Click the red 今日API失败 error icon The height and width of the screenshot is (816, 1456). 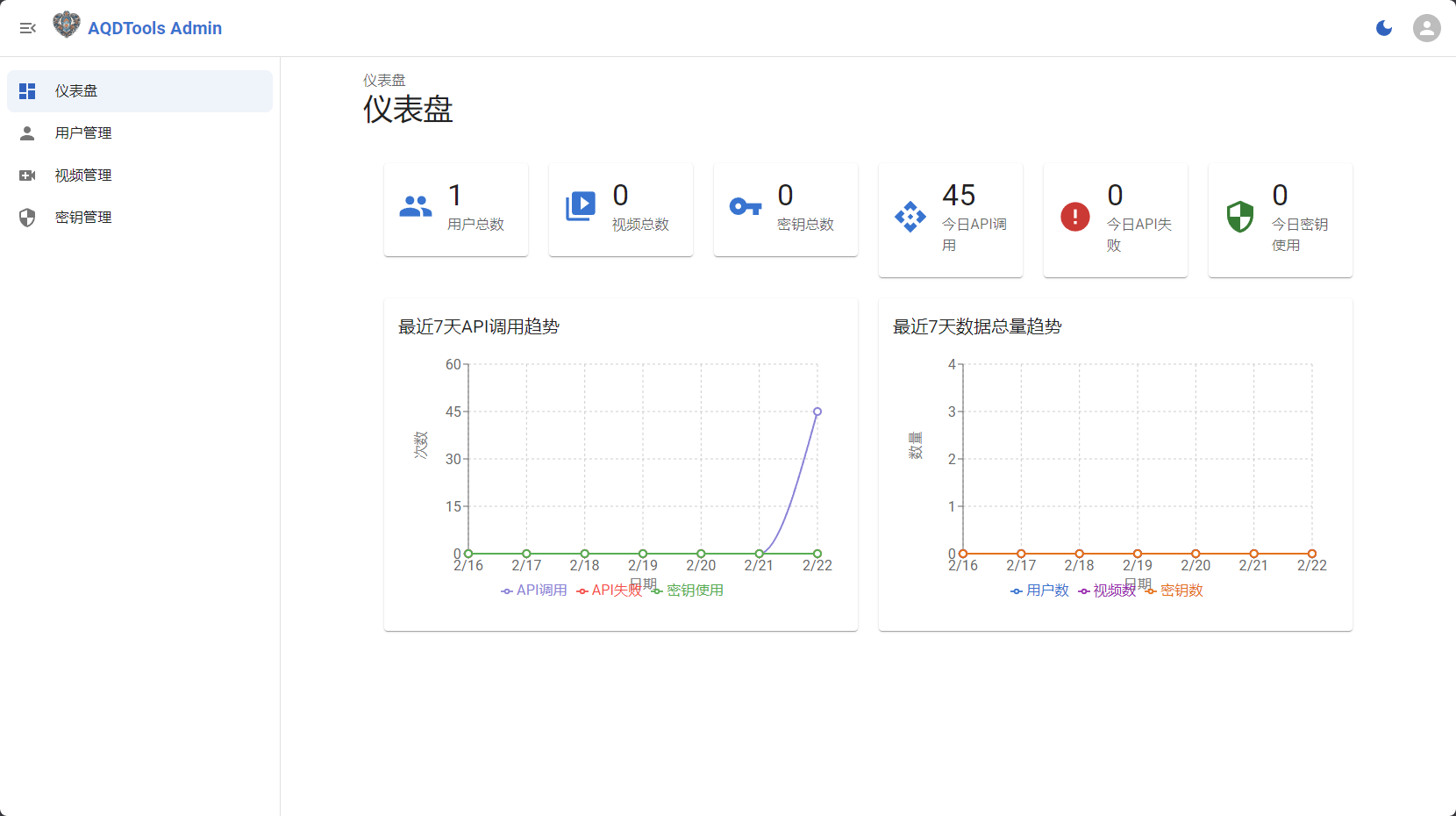[1075, 216]
